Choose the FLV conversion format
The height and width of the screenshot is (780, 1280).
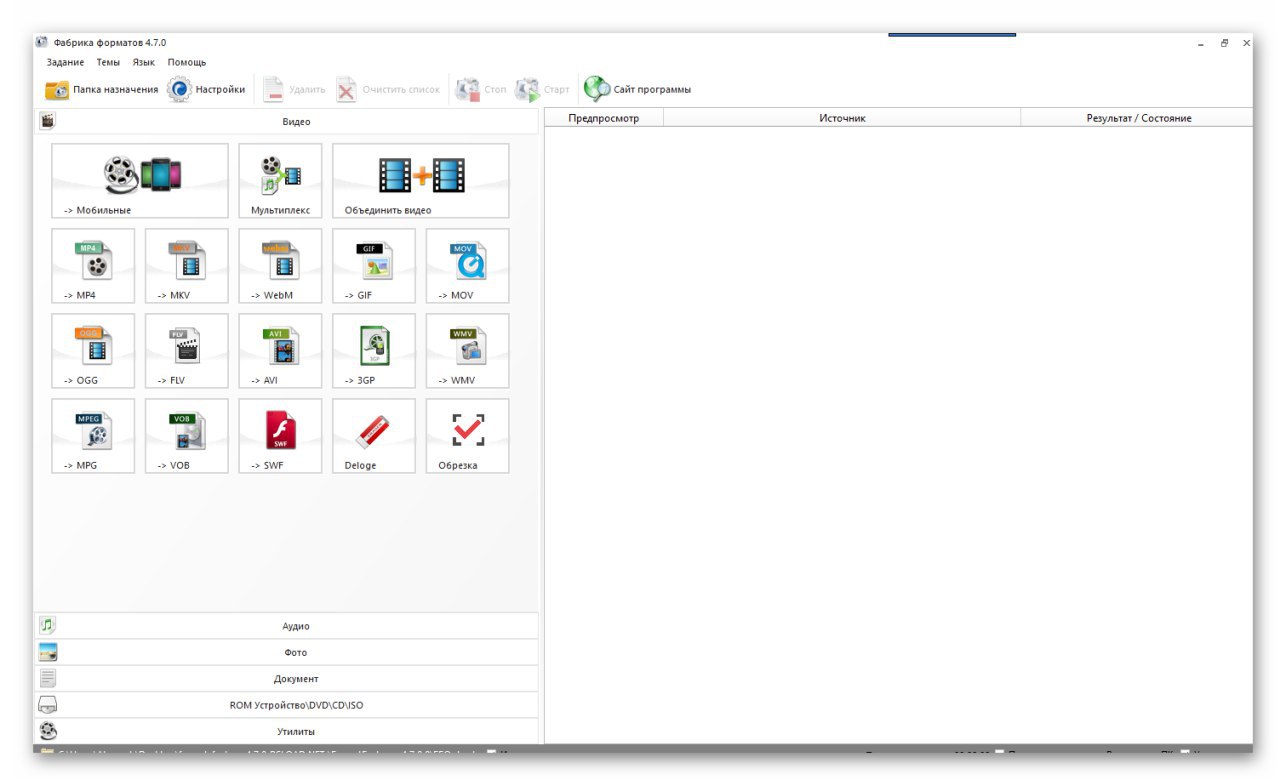click(187, 351)
